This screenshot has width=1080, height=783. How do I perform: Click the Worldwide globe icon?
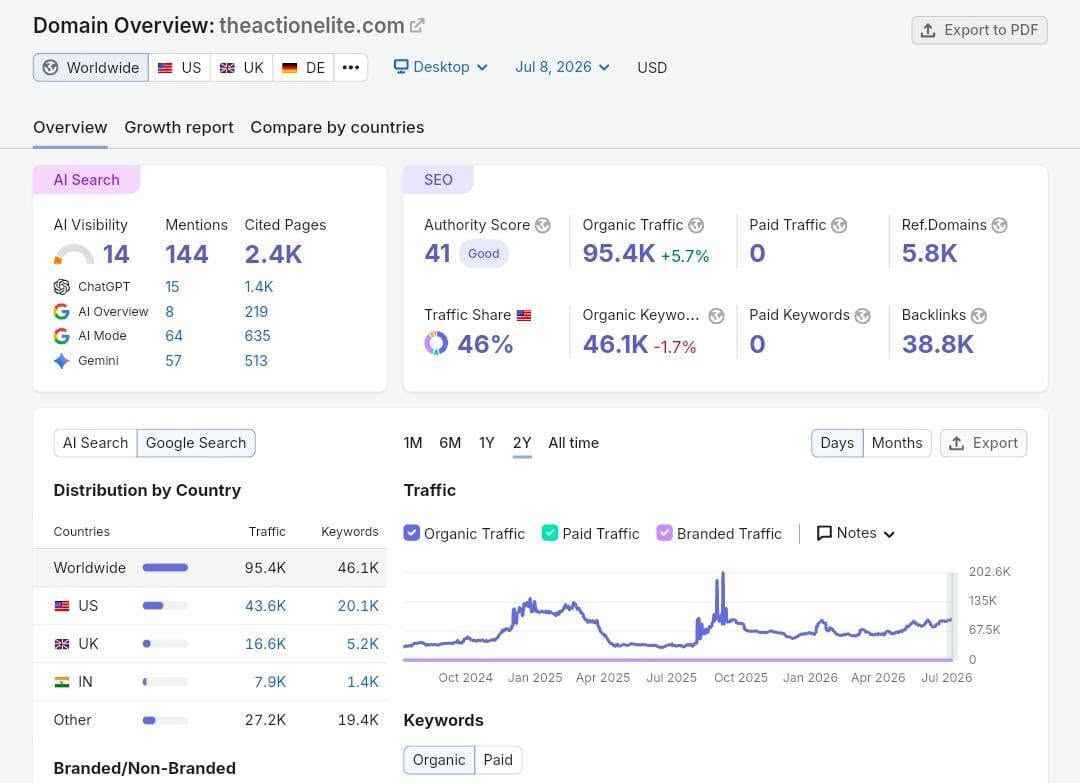(50, 67)
